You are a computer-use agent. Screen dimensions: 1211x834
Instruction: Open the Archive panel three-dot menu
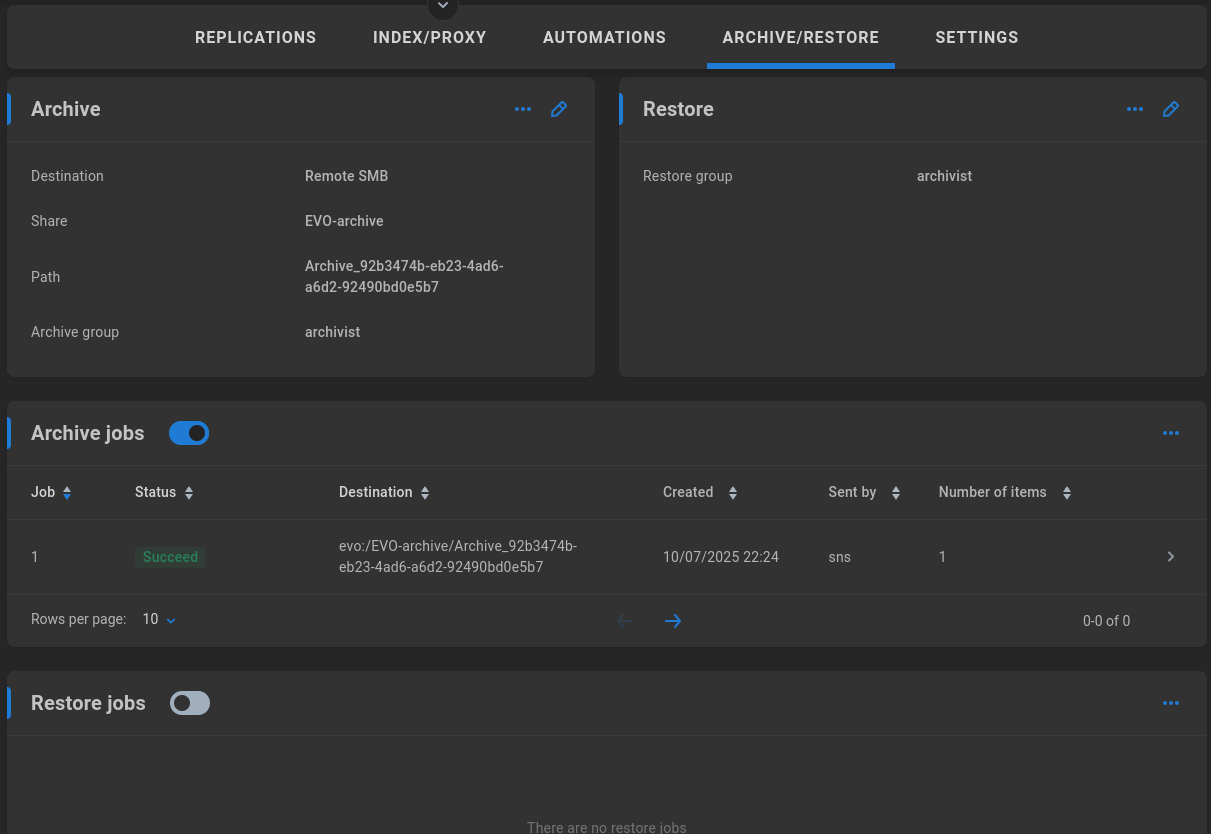(523, 109)
